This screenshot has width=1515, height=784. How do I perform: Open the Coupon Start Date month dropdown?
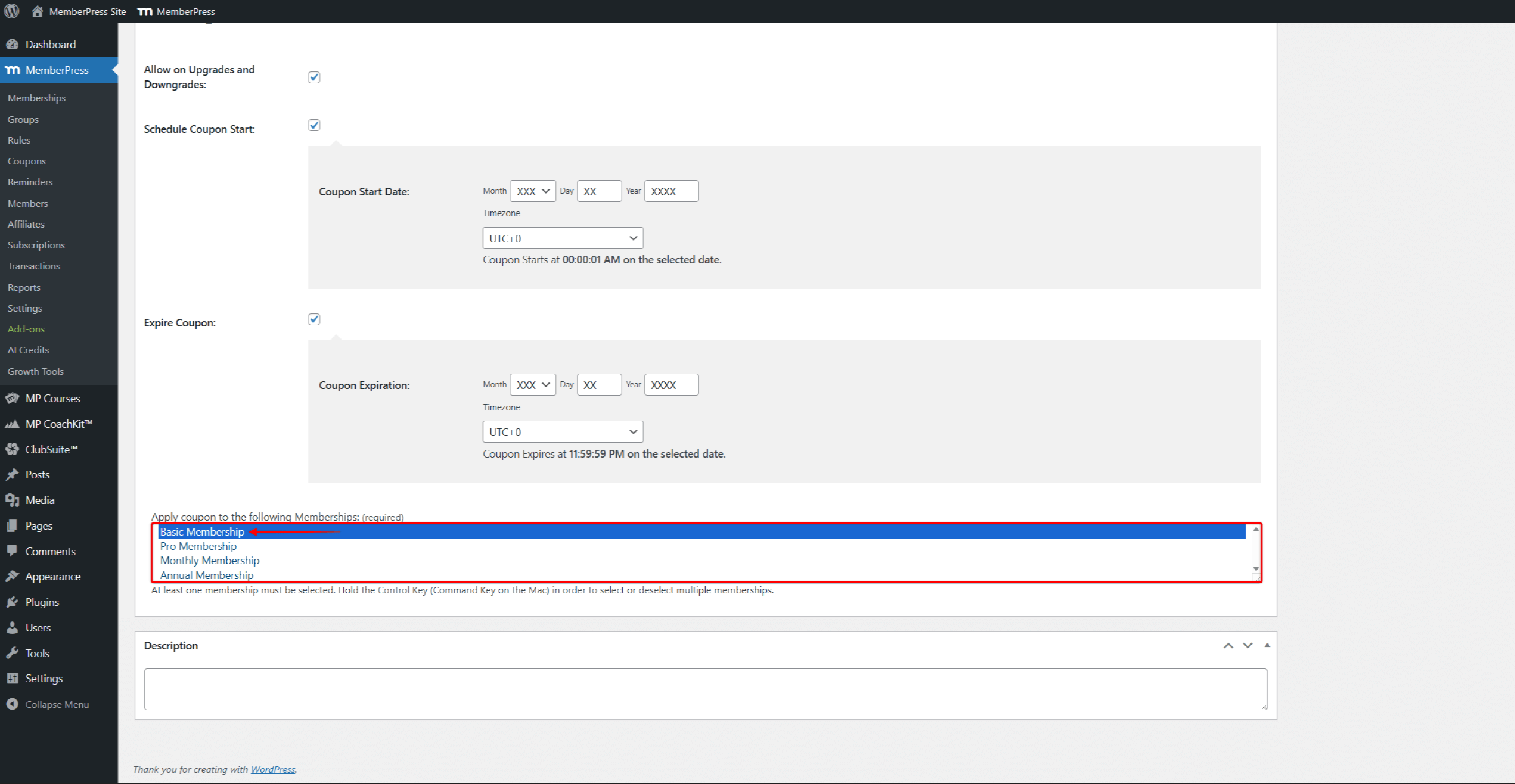coord(532,191)
